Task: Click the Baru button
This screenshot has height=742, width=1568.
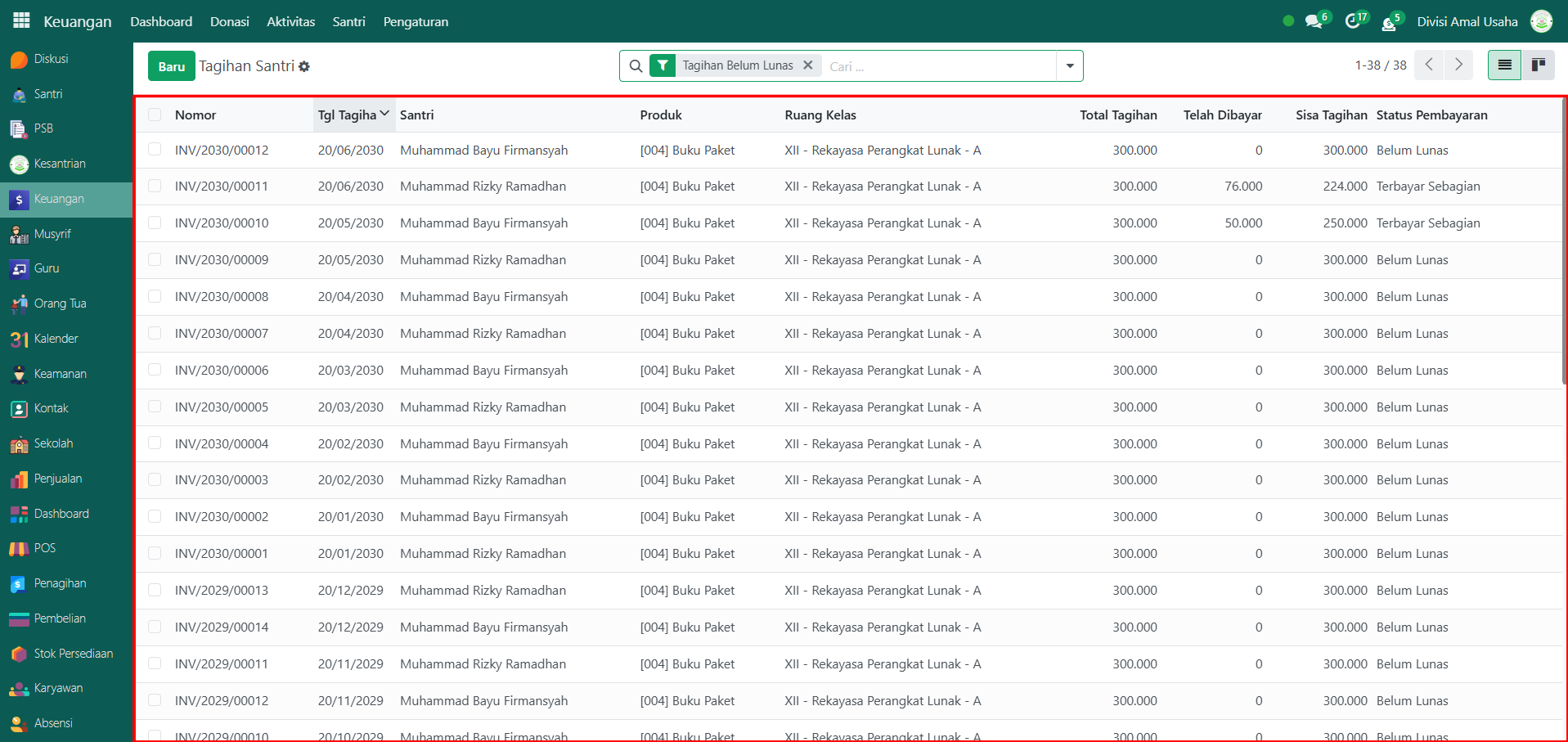Action: coord(171,66)
